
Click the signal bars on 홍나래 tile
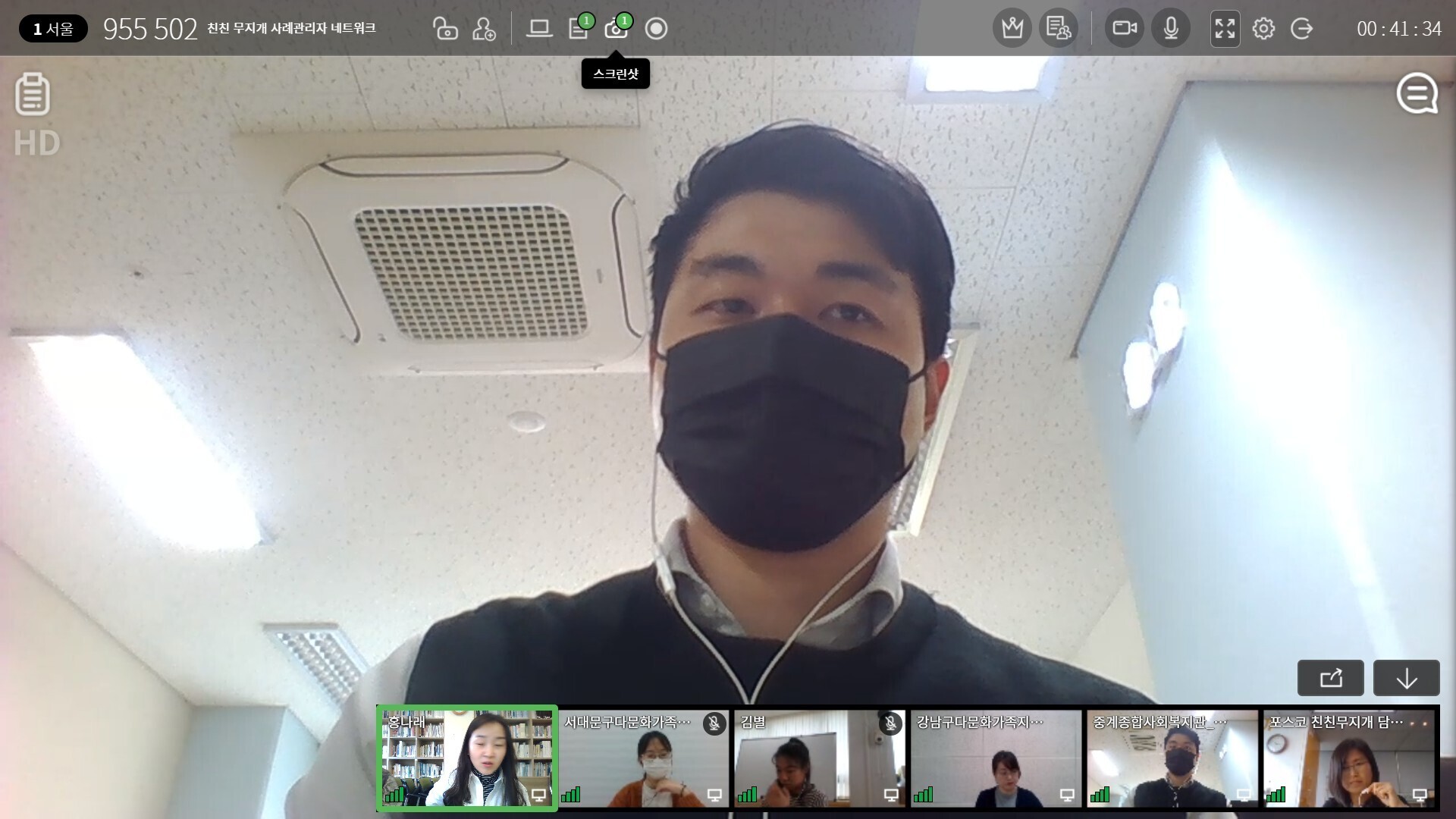(x=394, y=794)
